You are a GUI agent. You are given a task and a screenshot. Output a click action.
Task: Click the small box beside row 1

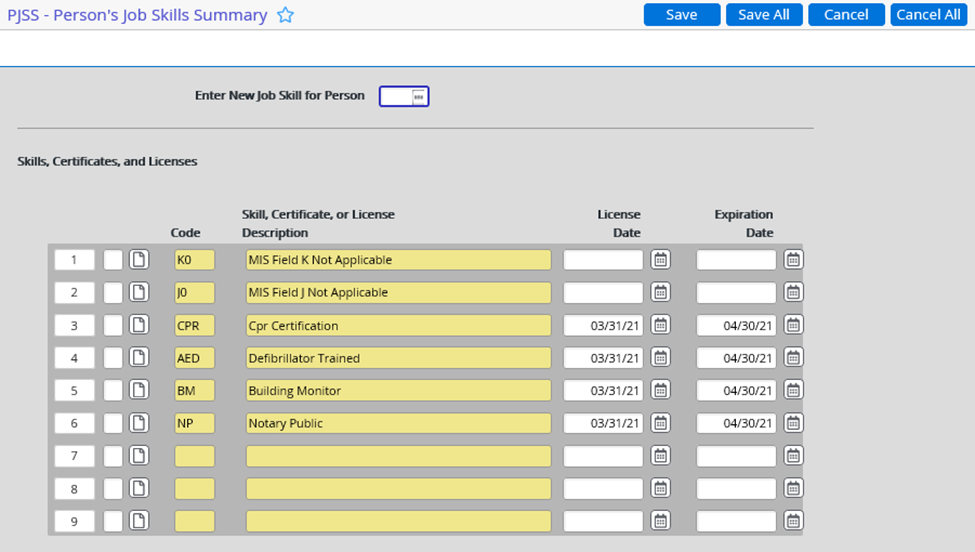[113, 260]
